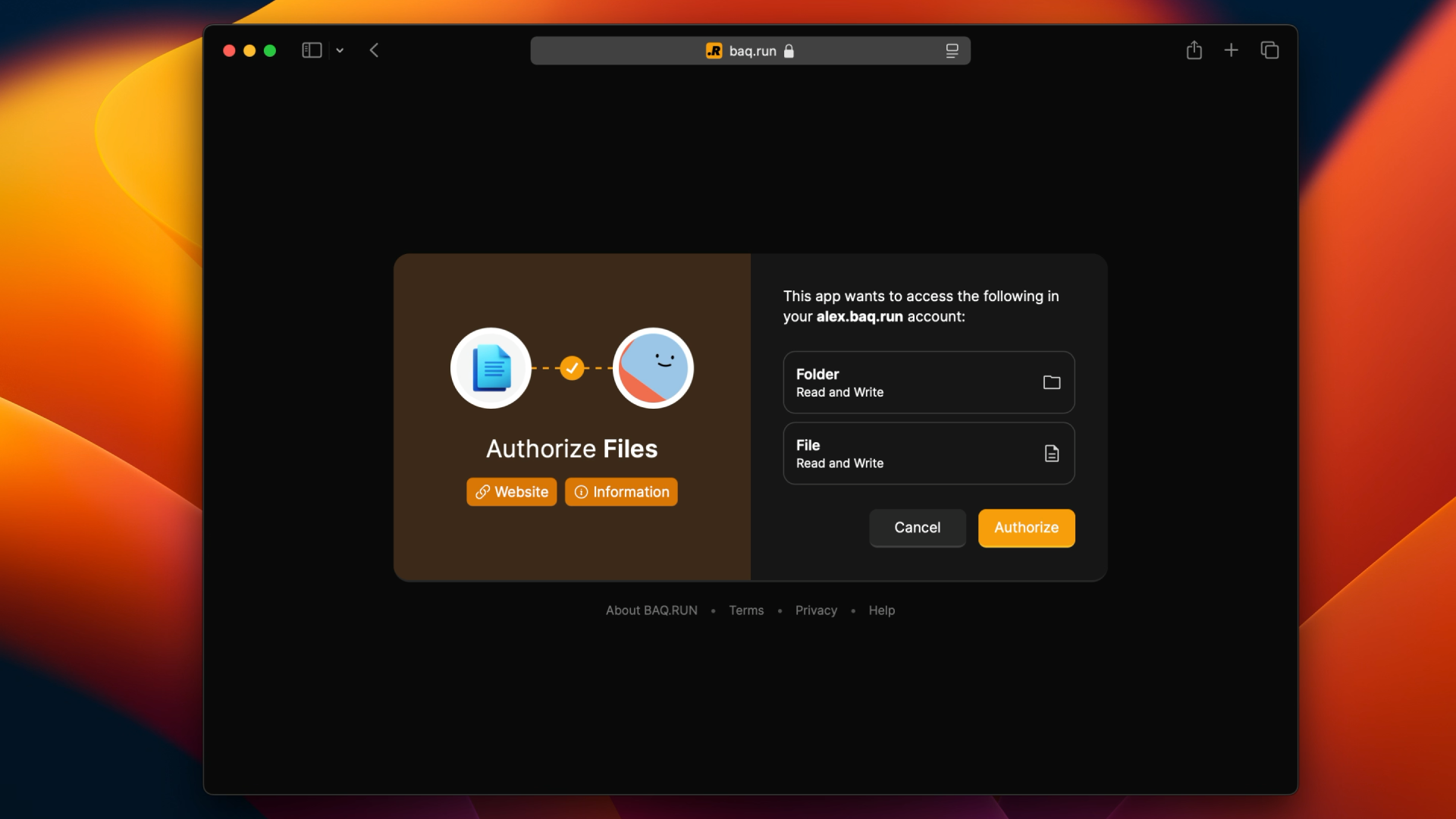Select the File Read and Write permission

(929, 453)
